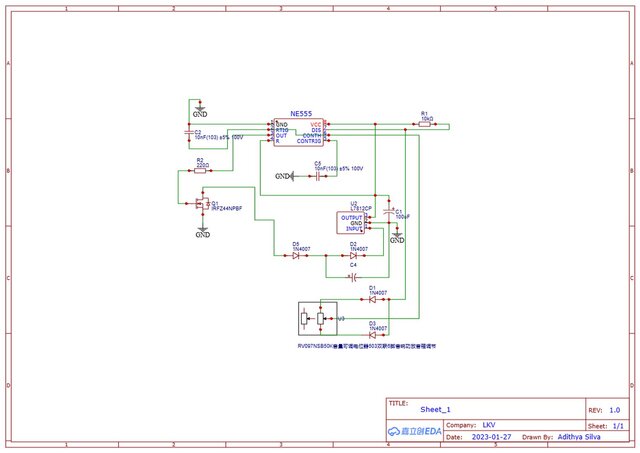Click the D1 1N4007 diode symbol
Screen dimensions: 640x453
point(372,299)
